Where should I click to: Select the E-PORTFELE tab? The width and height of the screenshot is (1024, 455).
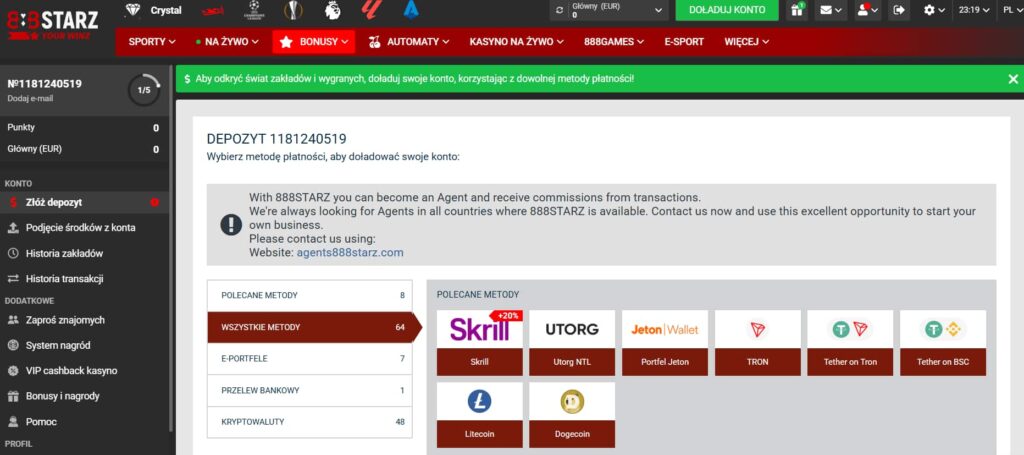point(310,358)
